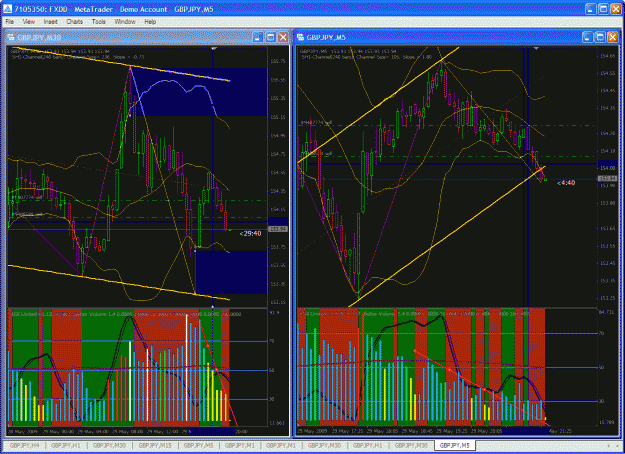625x454 pixels.
Task: Open the Window menu
Action: 125,22
